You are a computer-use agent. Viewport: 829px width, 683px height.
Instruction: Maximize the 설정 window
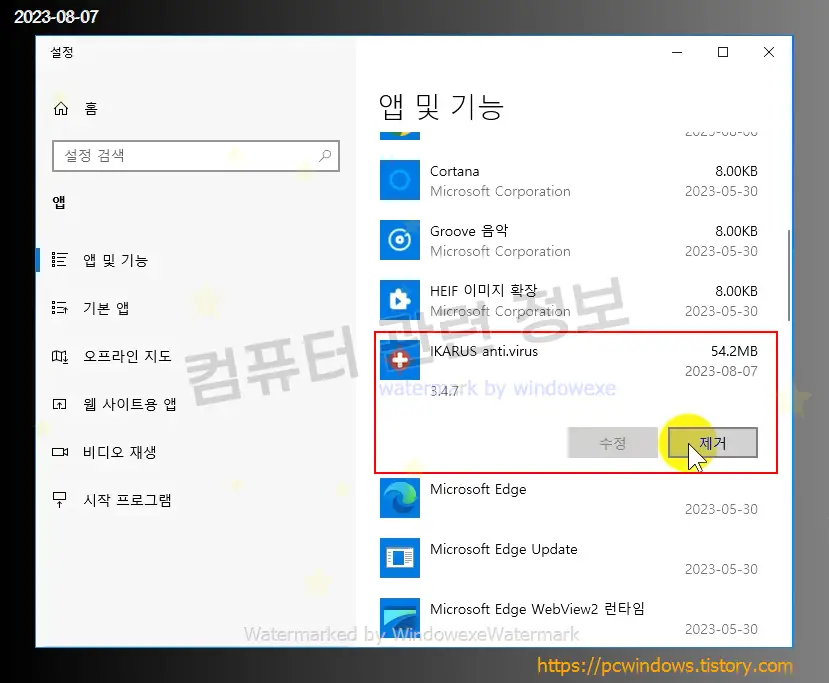pos(723,52)
